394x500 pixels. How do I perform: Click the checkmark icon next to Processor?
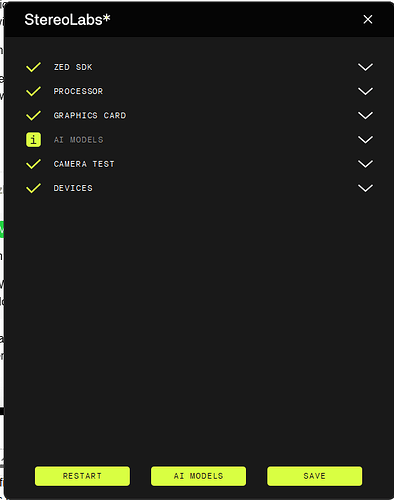click(x=33, y=91)
